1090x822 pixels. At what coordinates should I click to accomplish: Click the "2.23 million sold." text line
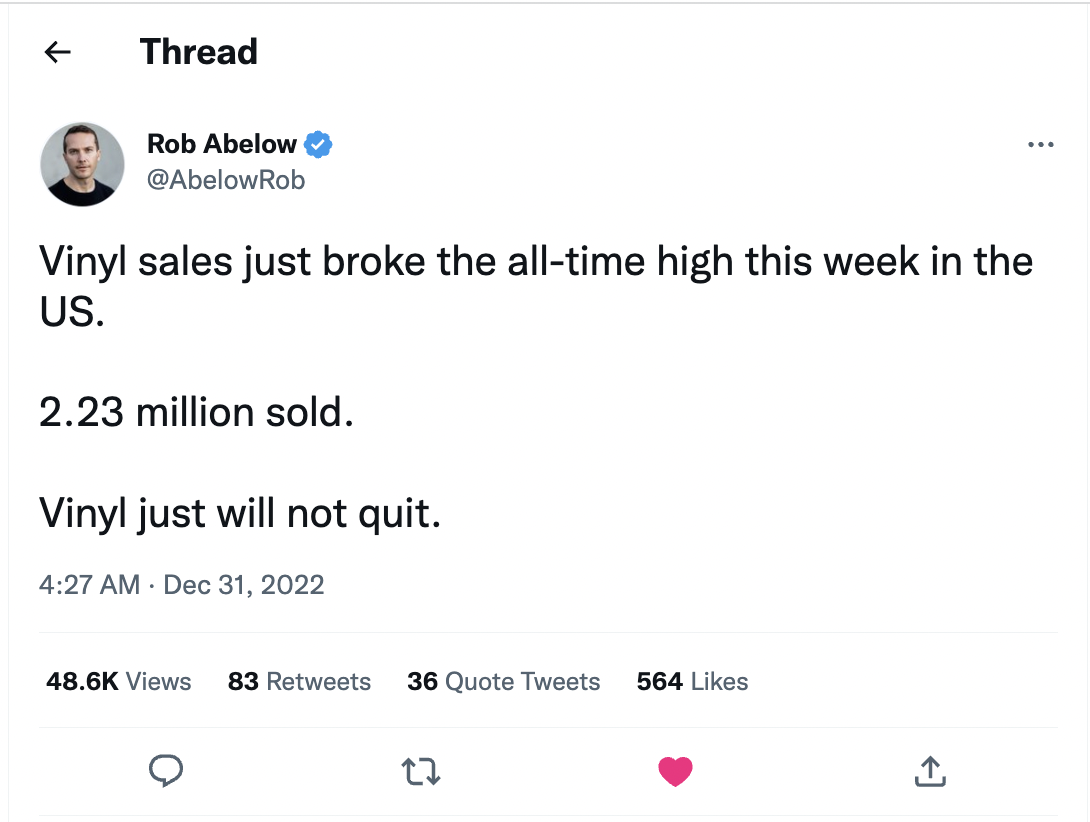tap(196, 413)
